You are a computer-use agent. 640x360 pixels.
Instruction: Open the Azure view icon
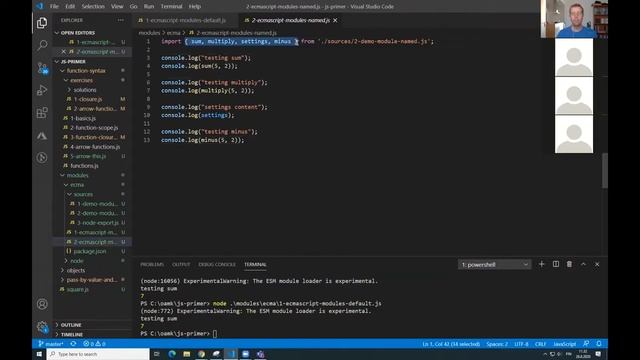pos(42,136)
